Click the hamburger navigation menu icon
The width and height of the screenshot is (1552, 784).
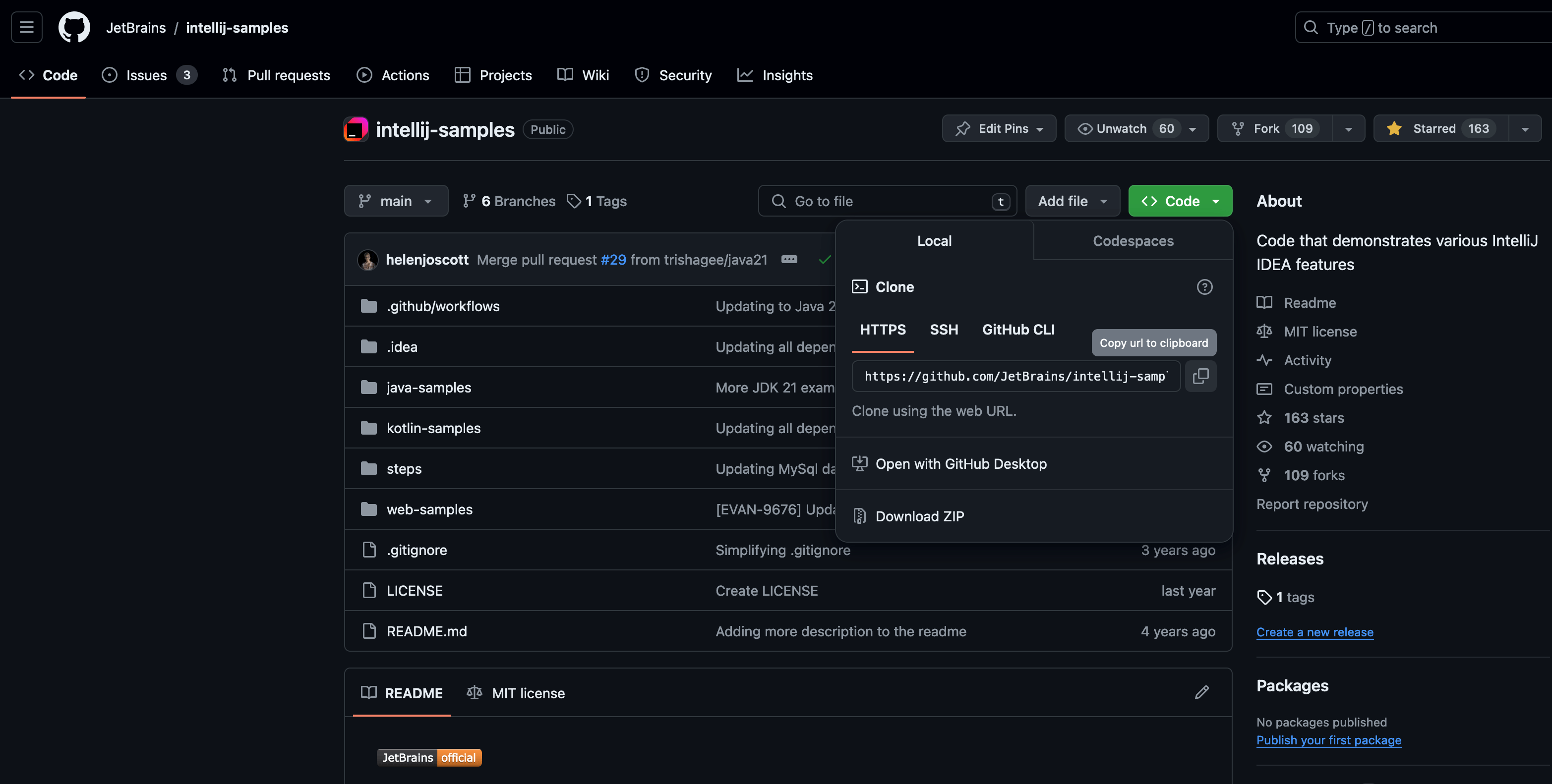(x=26, y=27)
